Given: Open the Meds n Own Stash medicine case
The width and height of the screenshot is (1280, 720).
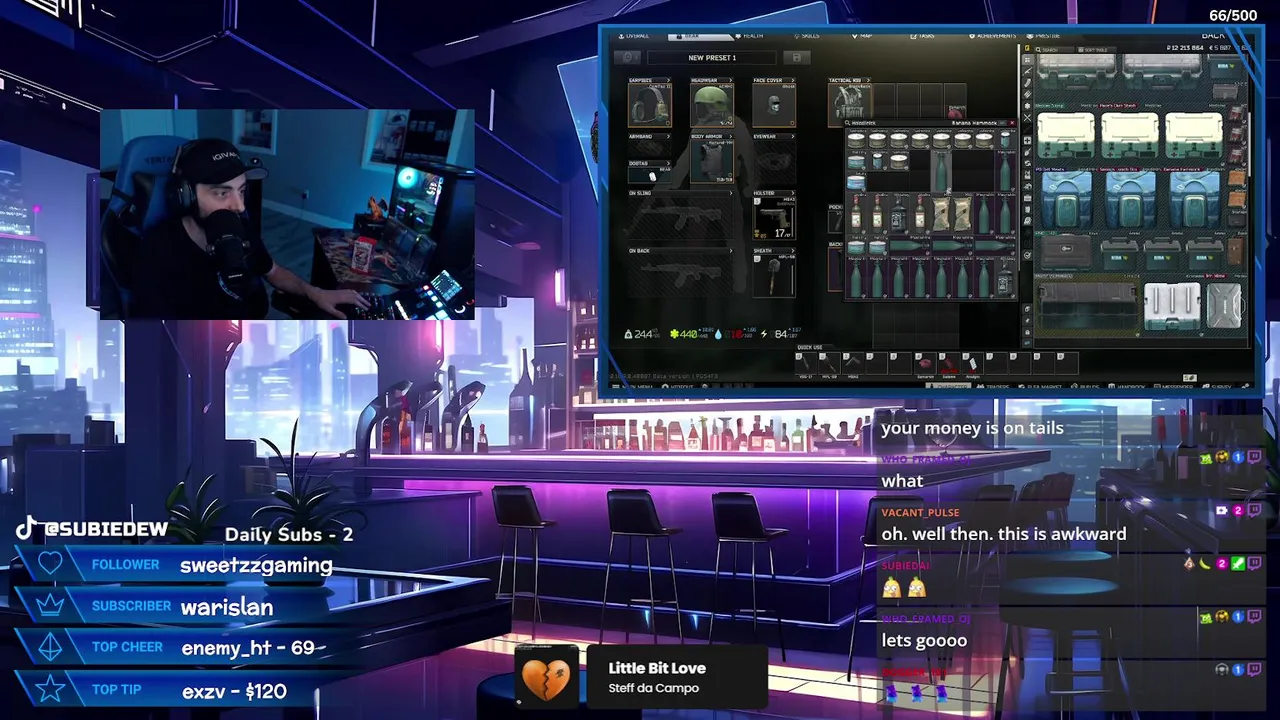Looking at the screenshot, I should (1130, 135).
